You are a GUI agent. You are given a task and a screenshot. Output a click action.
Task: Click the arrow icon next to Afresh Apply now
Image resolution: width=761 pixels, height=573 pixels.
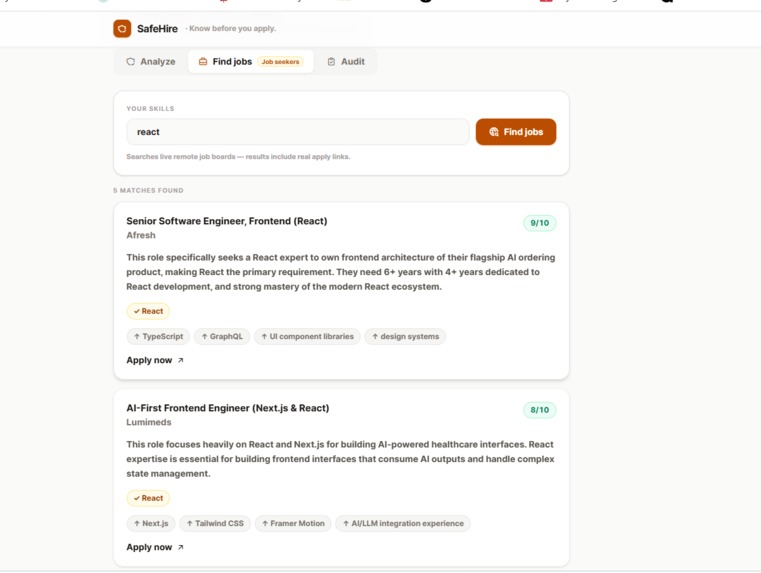181,360
